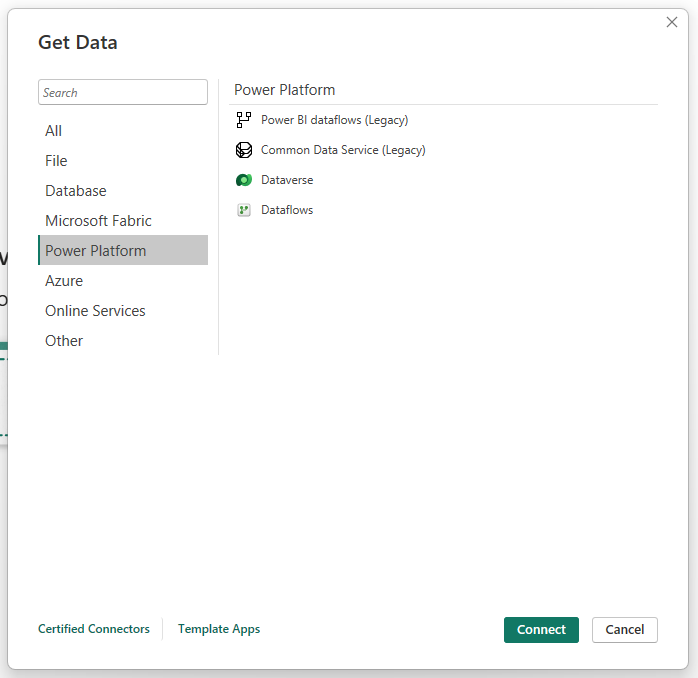The height and width of the screenshot is (678, 698).
Task: Open the Template Apps link
Action: 219,629
